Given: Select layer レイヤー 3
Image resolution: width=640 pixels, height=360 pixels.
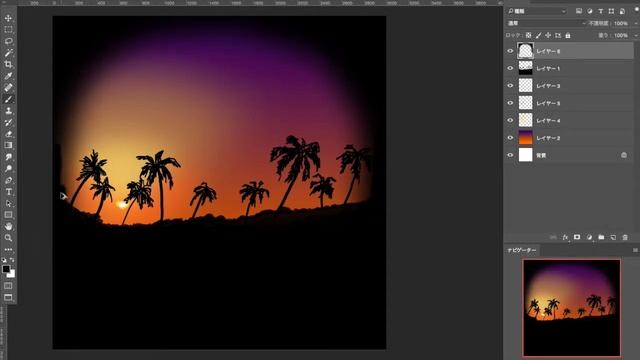Looking at the screenshot, I should (569, 86).
